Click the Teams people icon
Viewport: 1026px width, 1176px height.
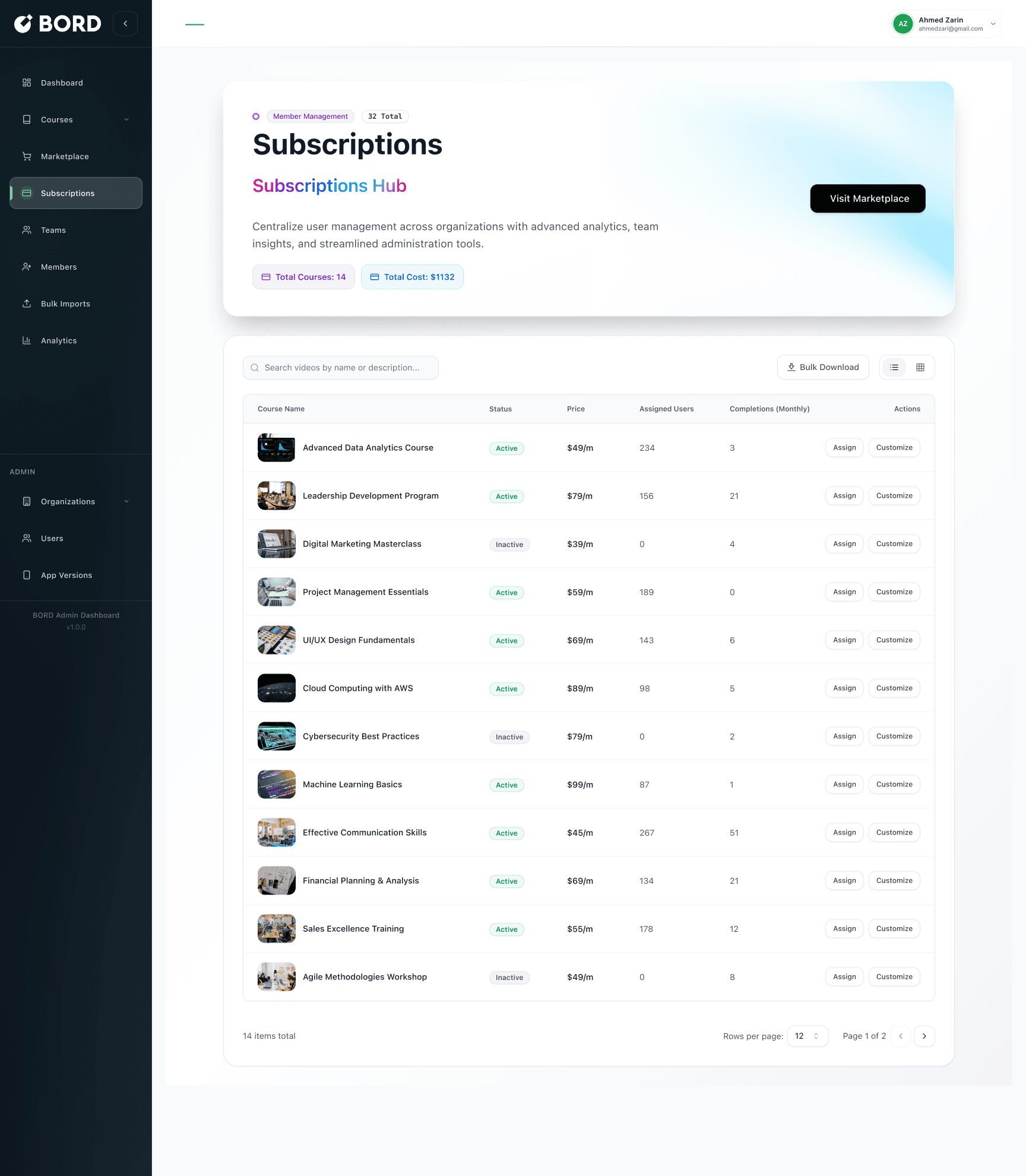[x=27, y=230]
